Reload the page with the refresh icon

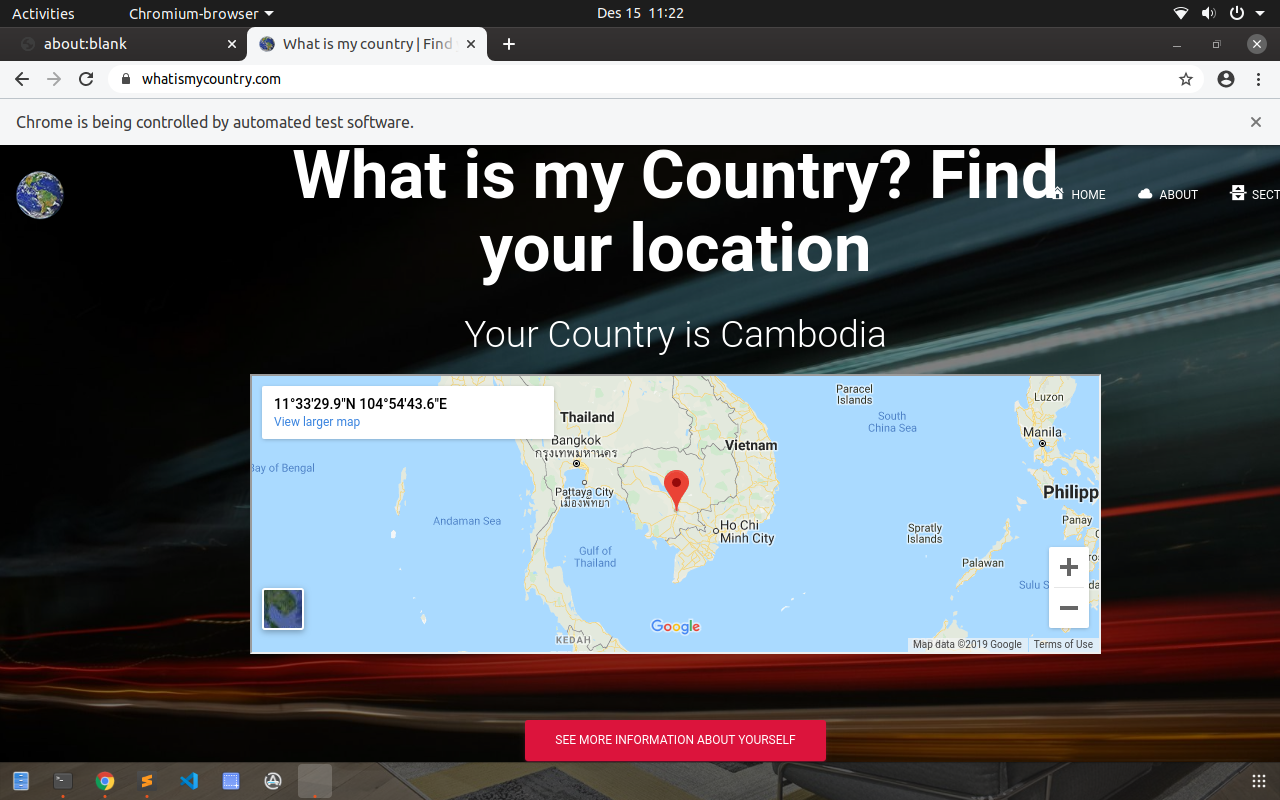coord(86,79)
